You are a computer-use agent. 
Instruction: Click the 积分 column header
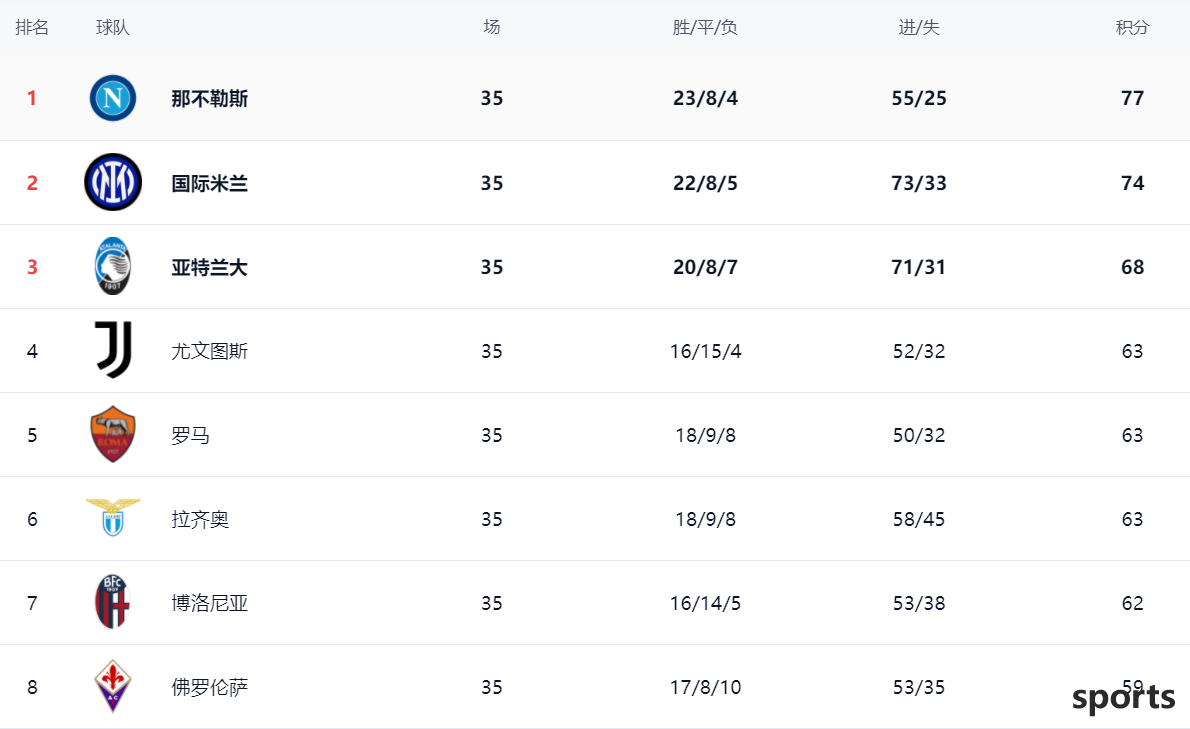[x=1132, y=27]
